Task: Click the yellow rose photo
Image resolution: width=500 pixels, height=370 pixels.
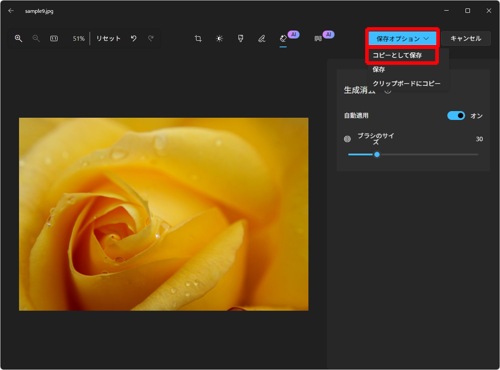Action: pos(164,214)
